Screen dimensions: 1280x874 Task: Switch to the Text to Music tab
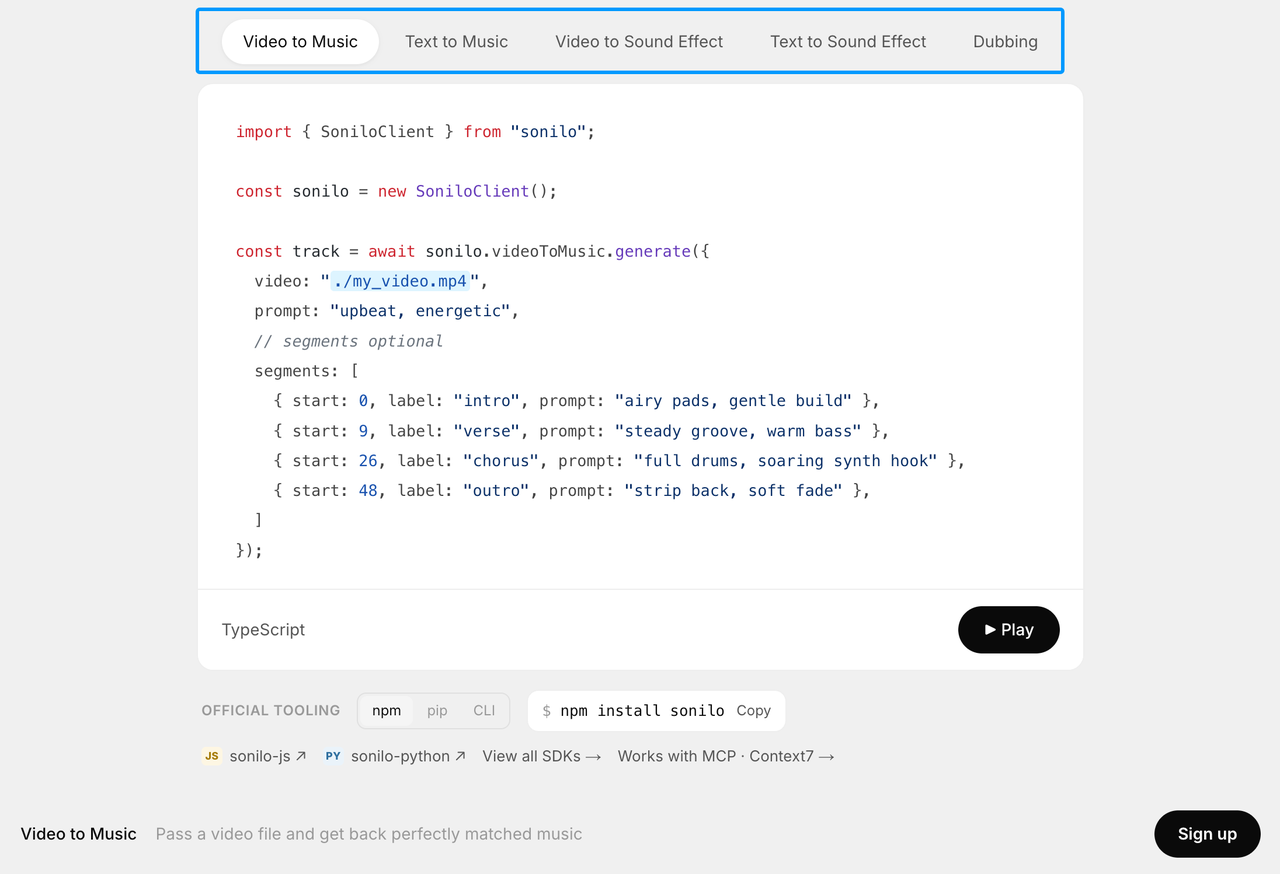click(456, 42)
